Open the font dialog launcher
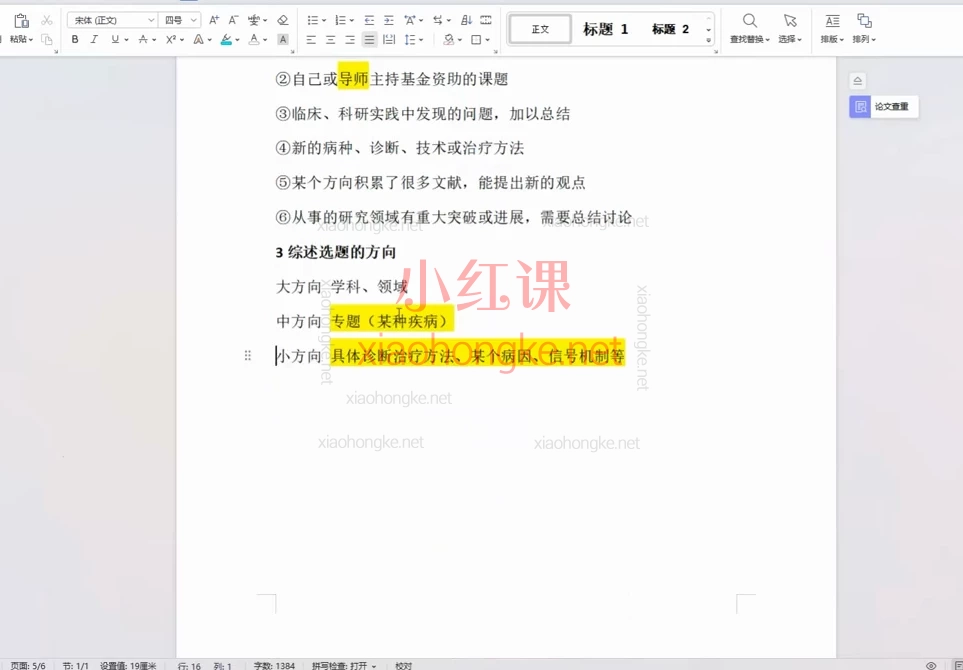This screenshot has height=670, width=963. click(292, 52)
